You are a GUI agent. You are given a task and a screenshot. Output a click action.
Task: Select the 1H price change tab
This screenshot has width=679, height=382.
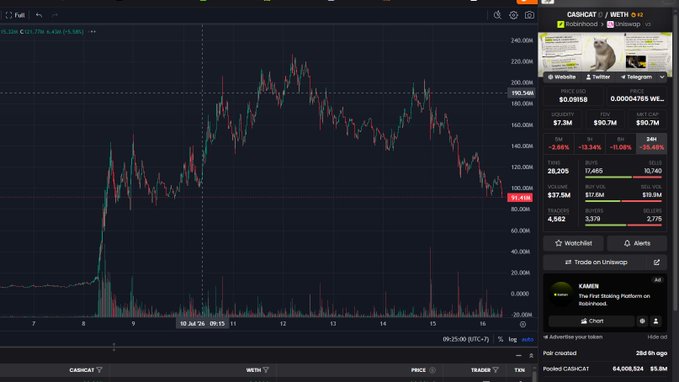pos(589,143)
